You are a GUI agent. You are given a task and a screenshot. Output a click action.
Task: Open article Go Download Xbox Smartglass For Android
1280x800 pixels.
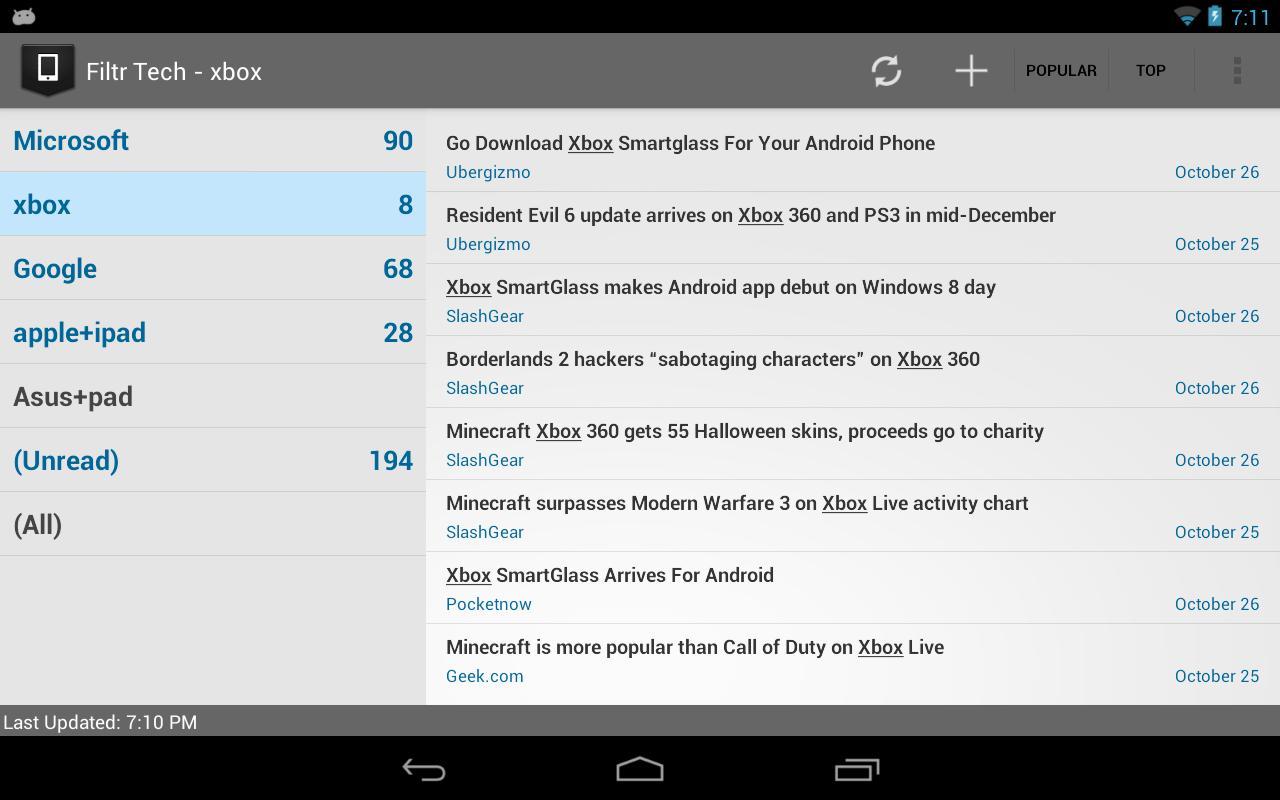(x=853, y=156)
